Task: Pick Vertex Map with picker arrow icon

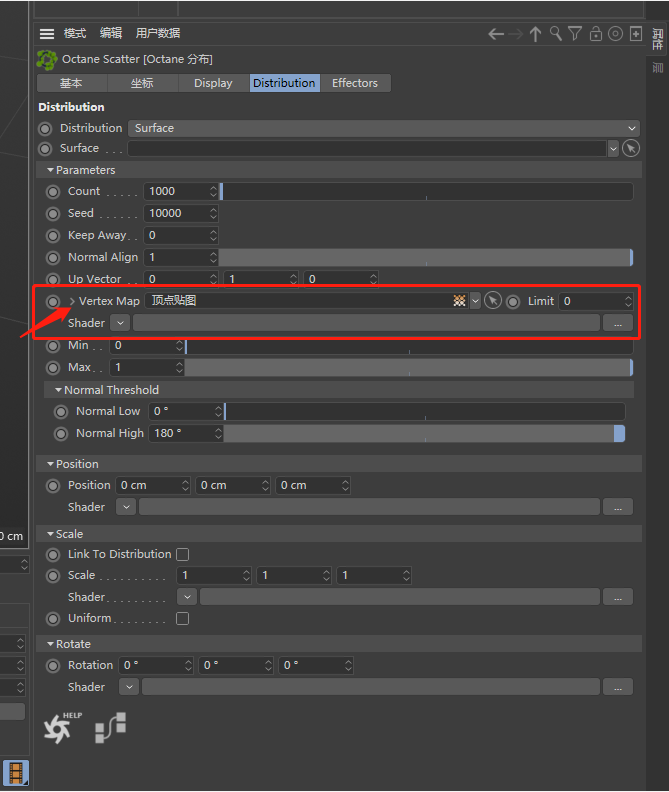Action: pyautogui.click(x=493, y=301)
